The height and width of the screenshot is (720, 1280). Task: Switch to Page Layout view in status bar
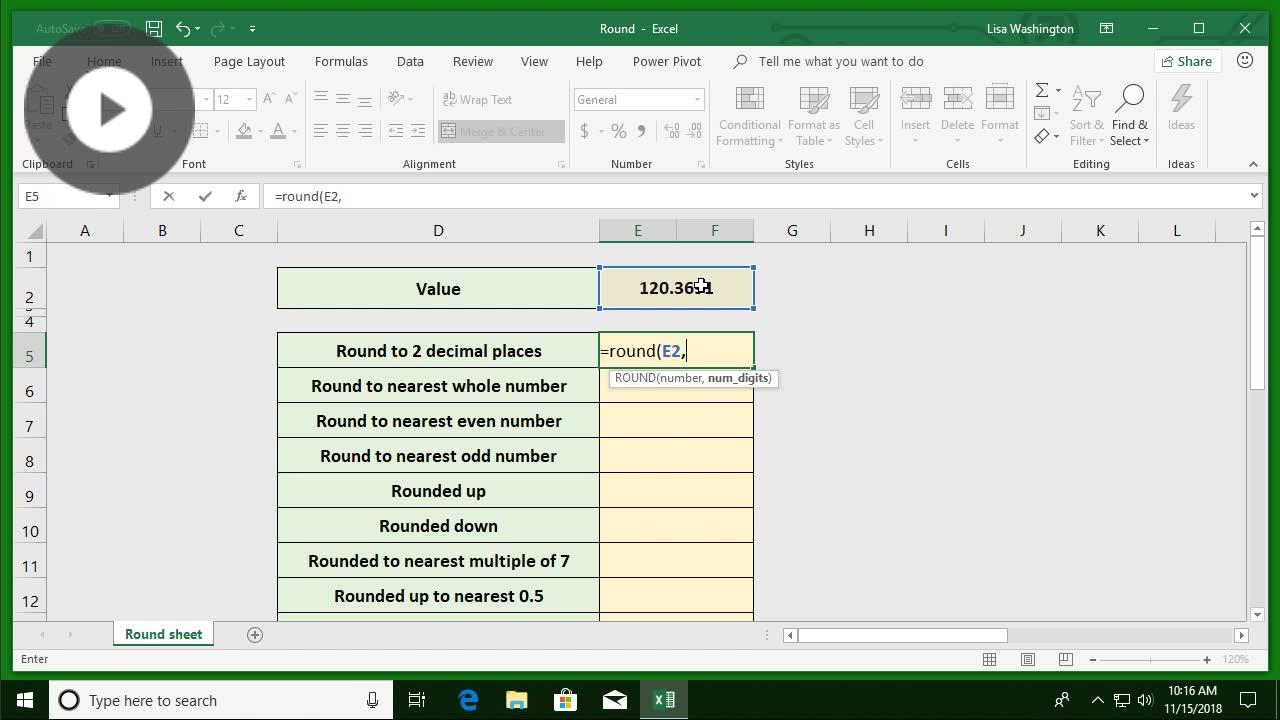tap(1027, 659)
